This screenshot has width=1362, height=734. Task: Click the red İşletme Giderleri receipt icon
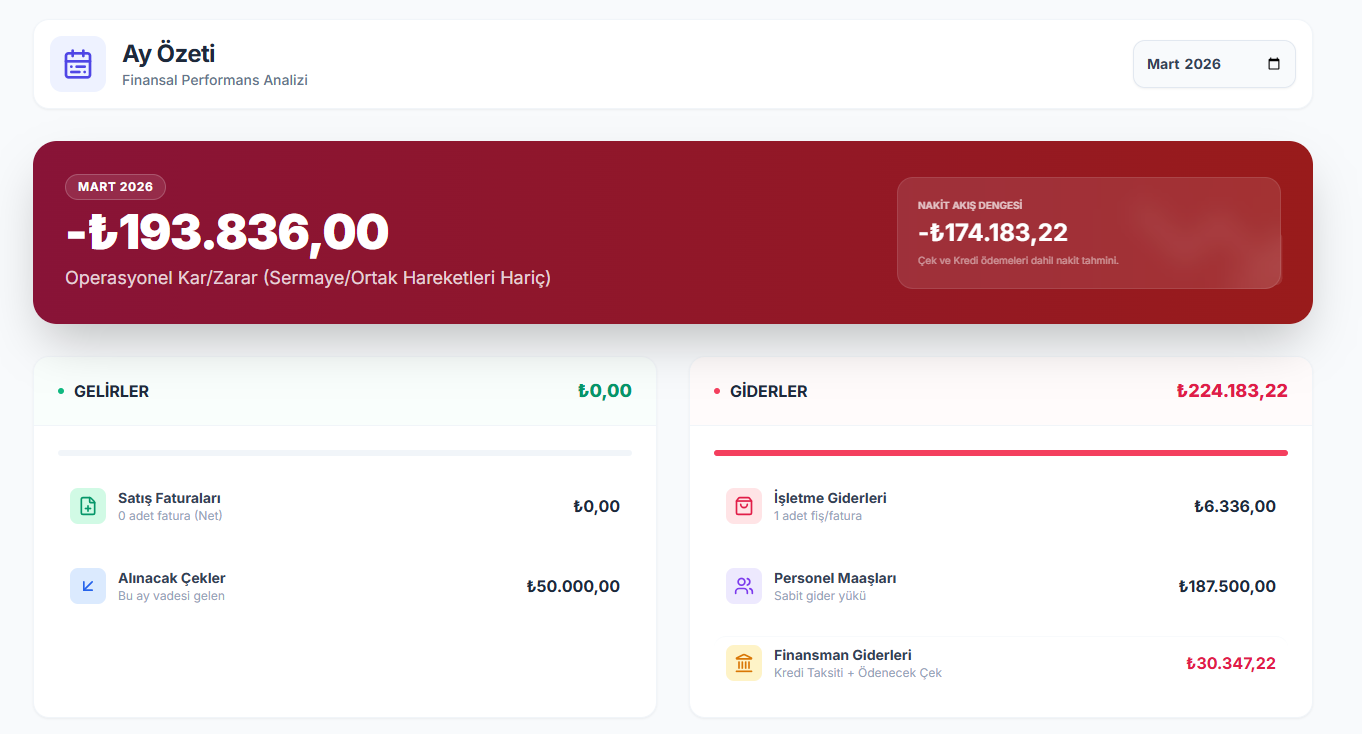coord(744,506)
